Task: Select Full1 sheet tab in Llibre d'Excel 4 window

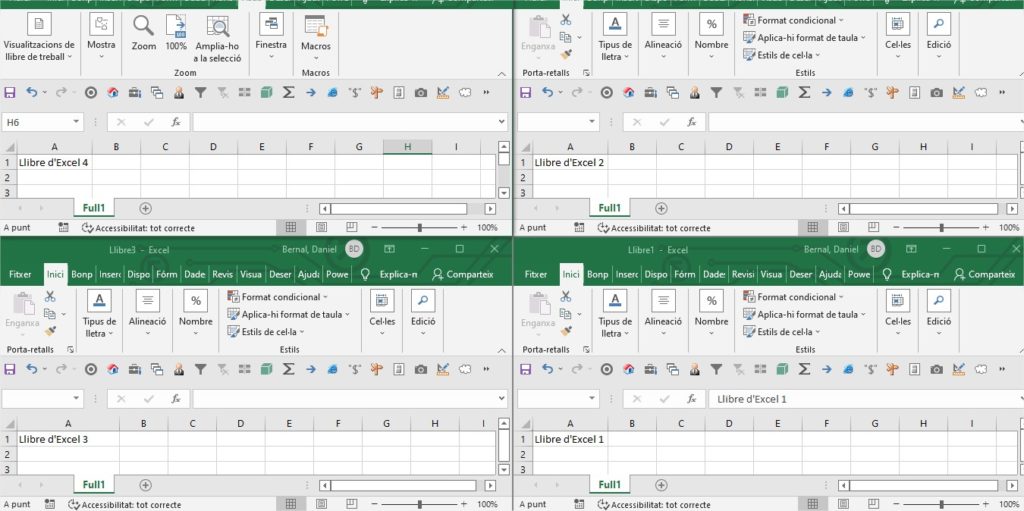Action: pos(93,208)
